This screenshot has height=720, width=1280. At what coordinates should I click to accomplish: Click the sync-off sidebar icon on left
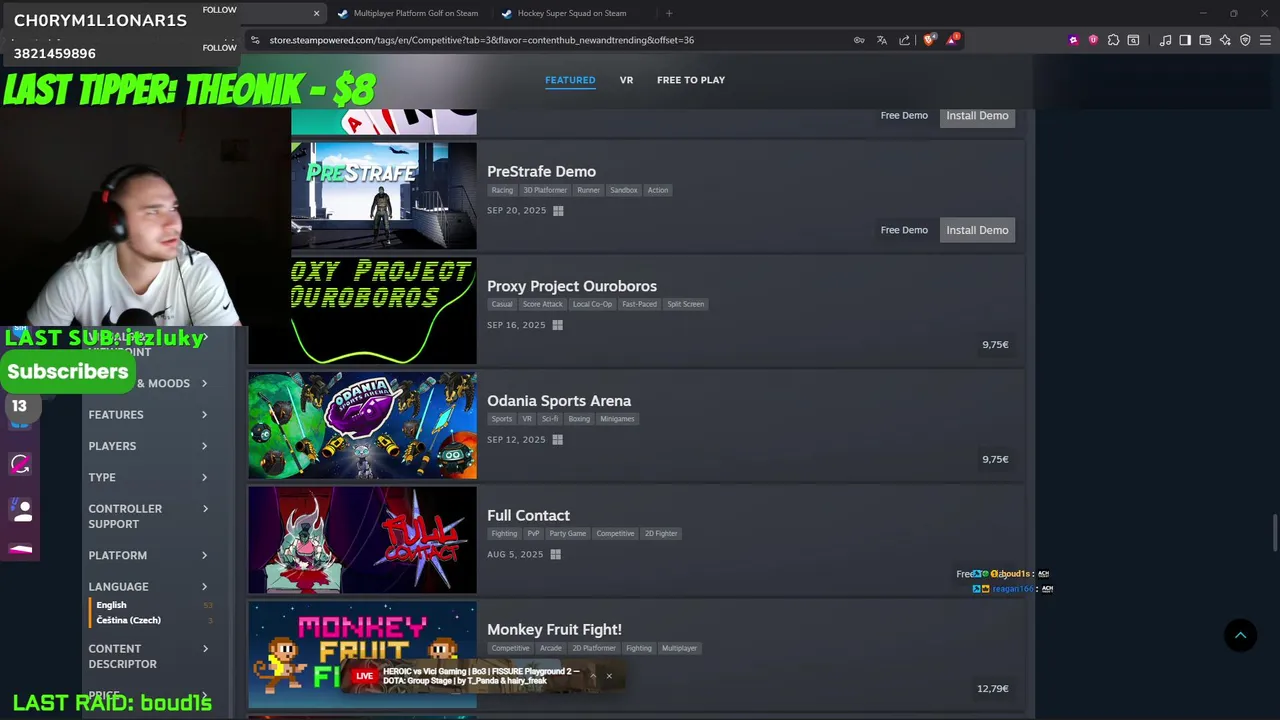click(x=20, y=464)
